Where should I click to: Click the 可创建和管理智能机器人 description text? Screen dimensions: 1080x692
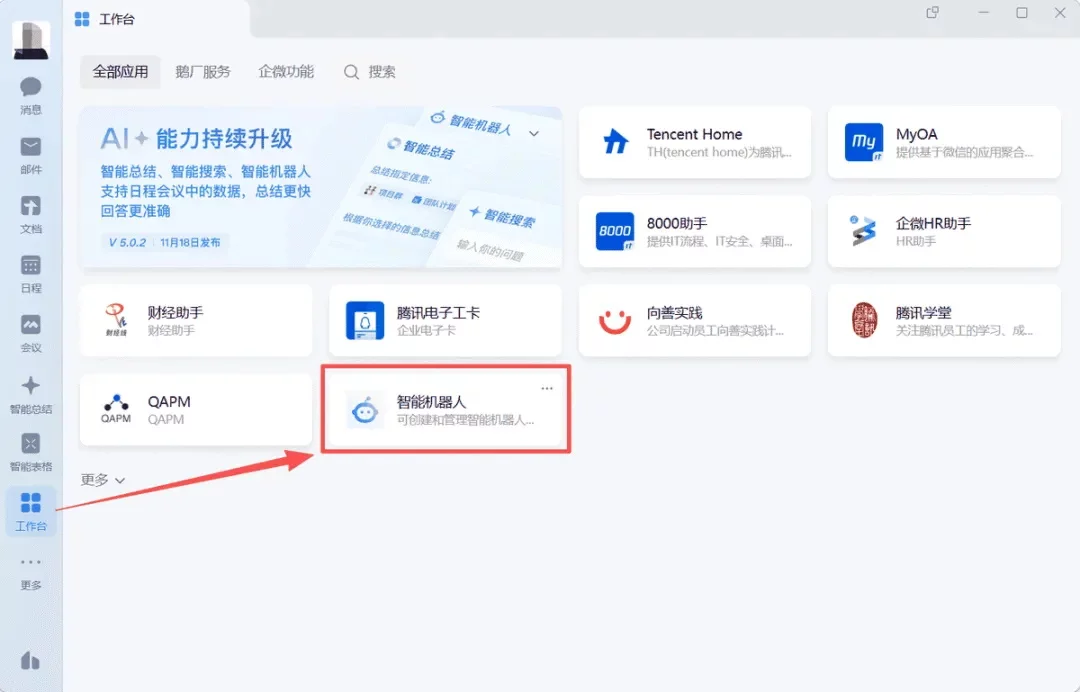point(466,420)
